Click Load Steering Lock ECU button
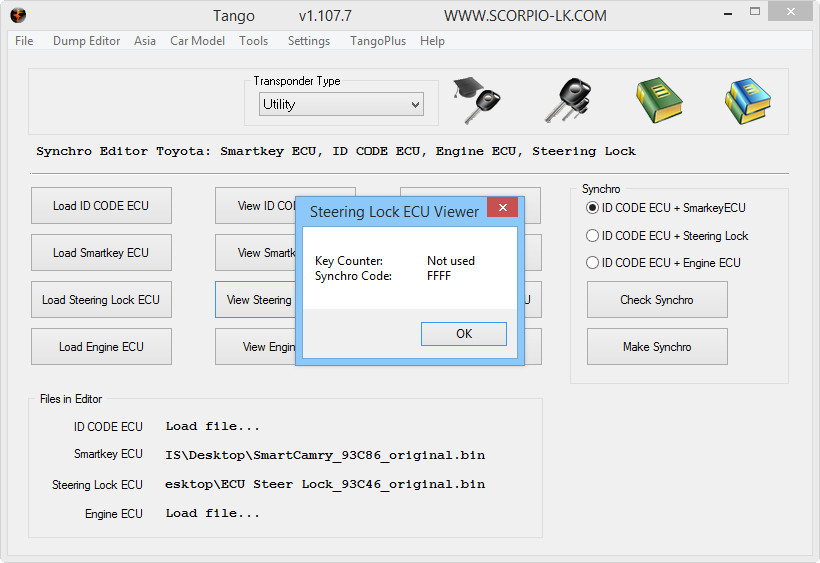Screen dimensions: 820x563 tap(101, 300)
